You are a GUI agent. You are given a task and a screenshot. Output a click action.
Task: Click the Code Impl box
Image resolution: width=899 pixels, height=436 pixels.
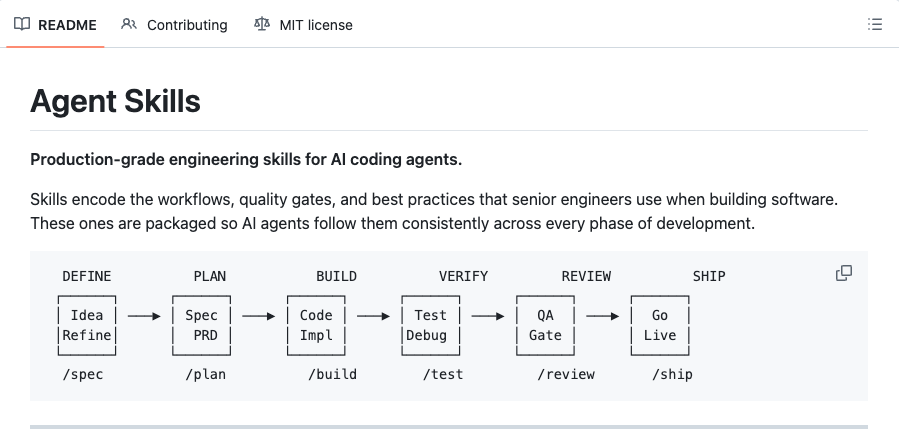tap(316, 325)
